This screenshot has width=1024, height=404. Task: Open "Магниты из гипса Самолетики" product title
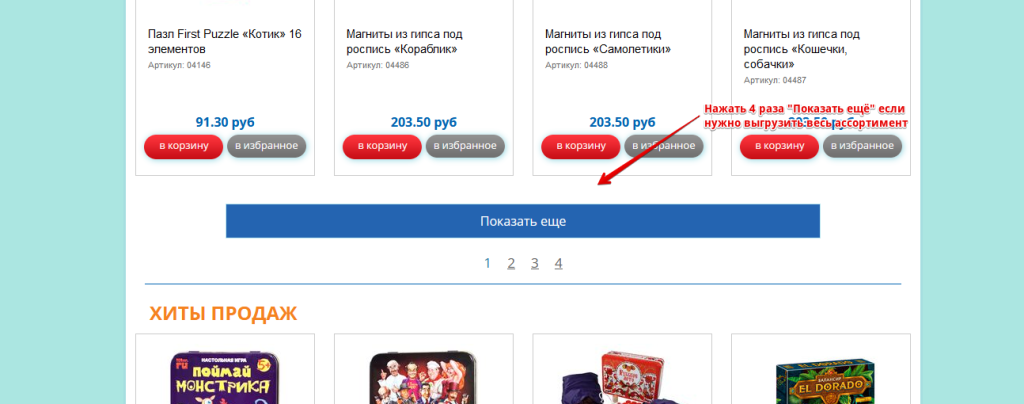(x=608, y=41)
